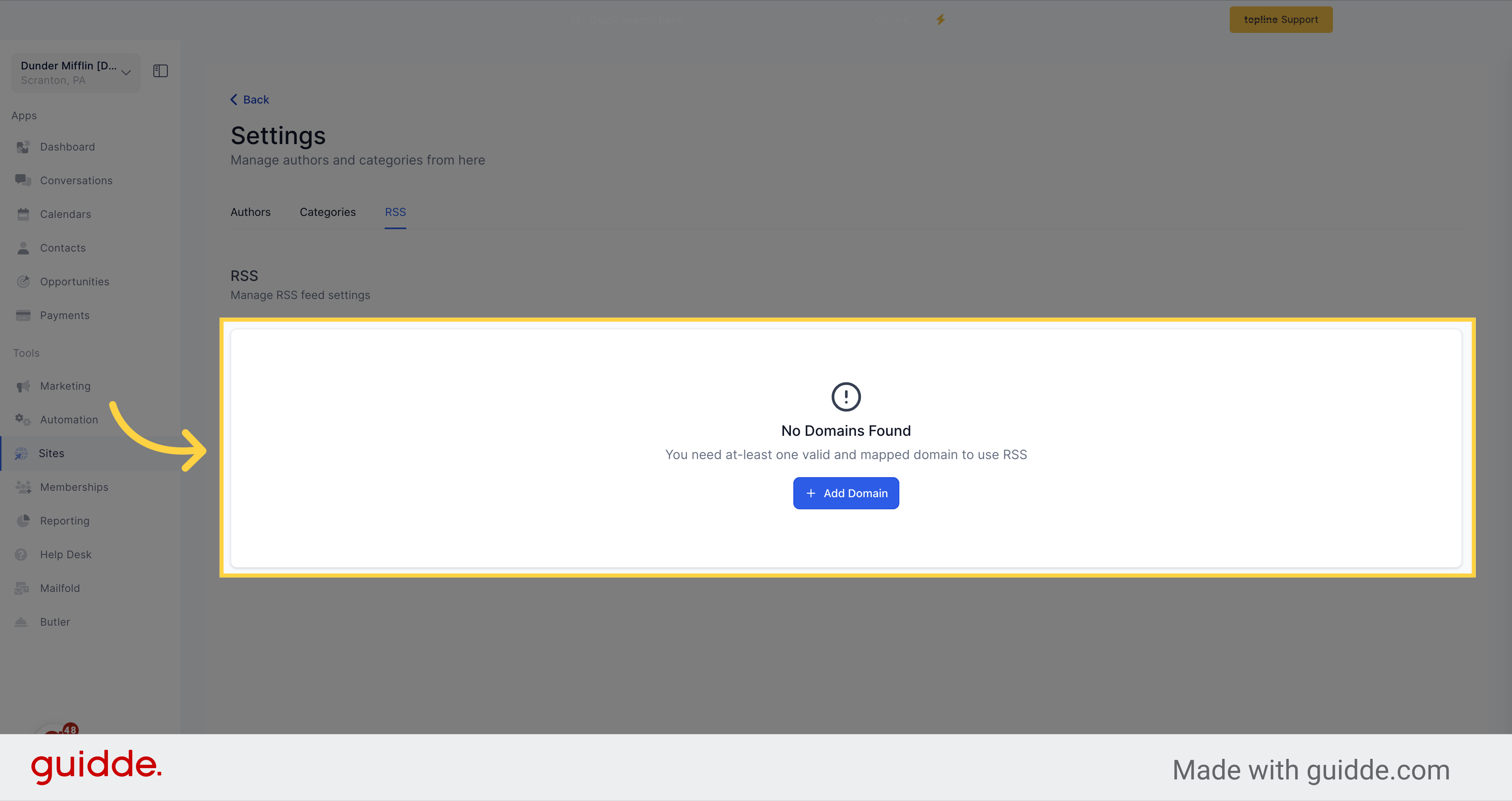Image resolution: width=1512 pixels, height=801 pixels.
Task: Click 'You need at-least one valid' message
Action: point(846,455)
